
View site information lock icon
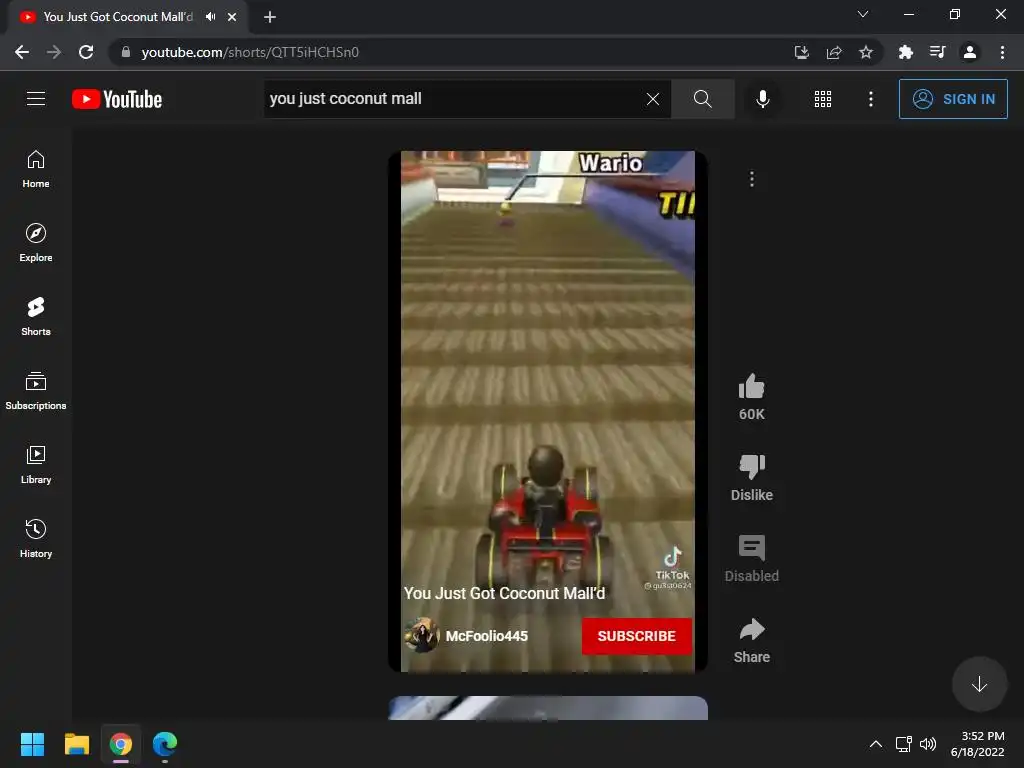(x=126, y=52)
